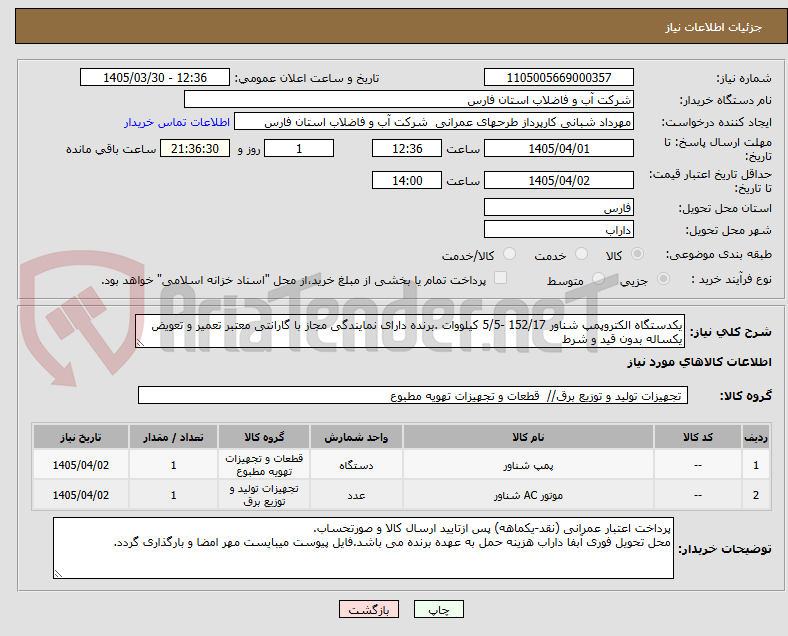
Task: Click the بازگشت (back) button
Action: (x=369, y=609)
